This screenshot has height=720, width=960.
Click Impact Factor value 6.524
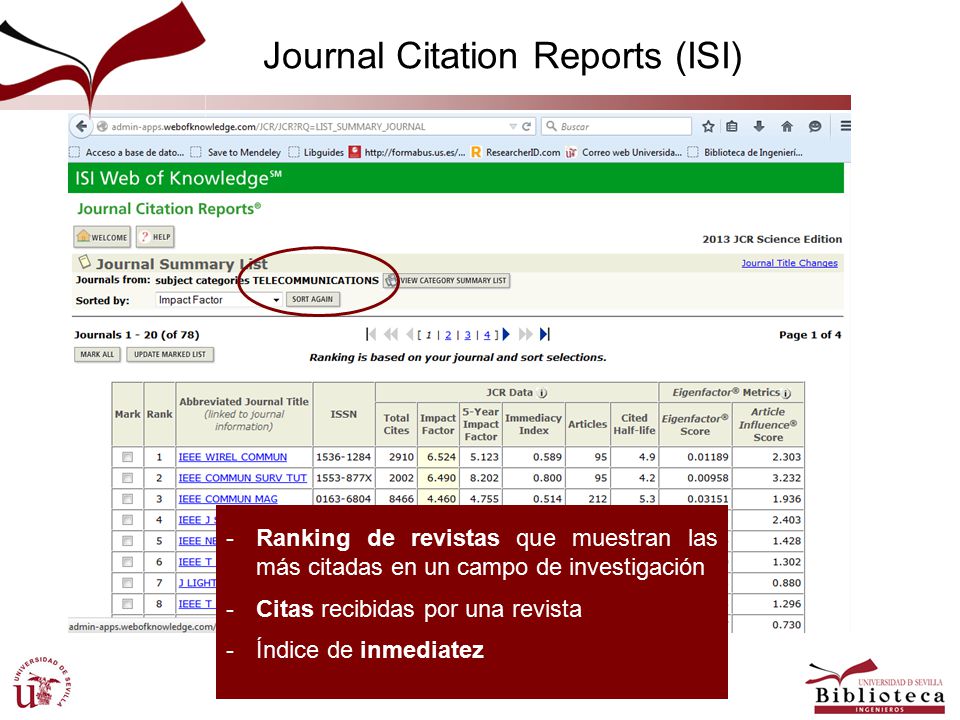click(x=441, y=457)
